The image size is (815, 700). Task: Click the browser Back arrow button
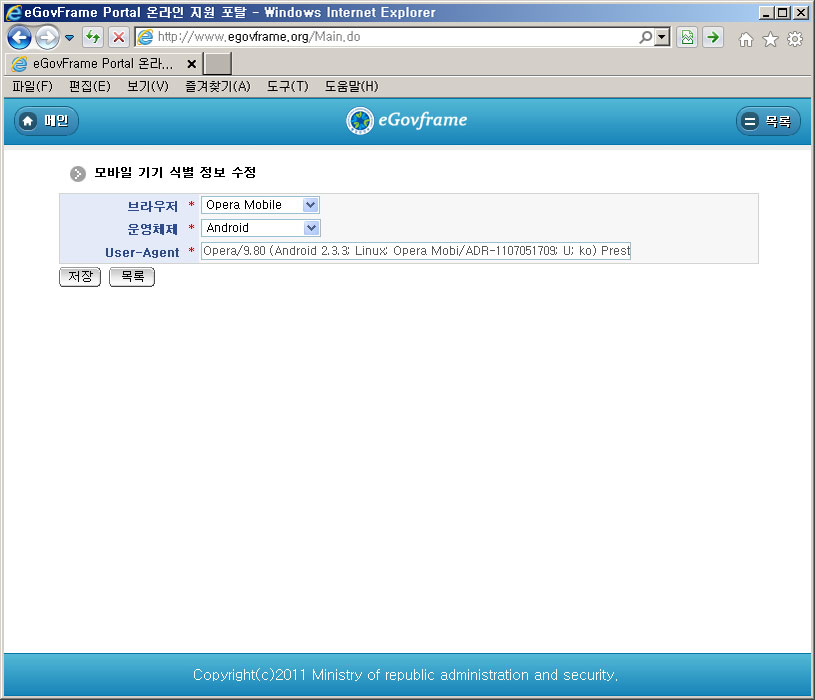pyautogui.click(x=19, y=37)
